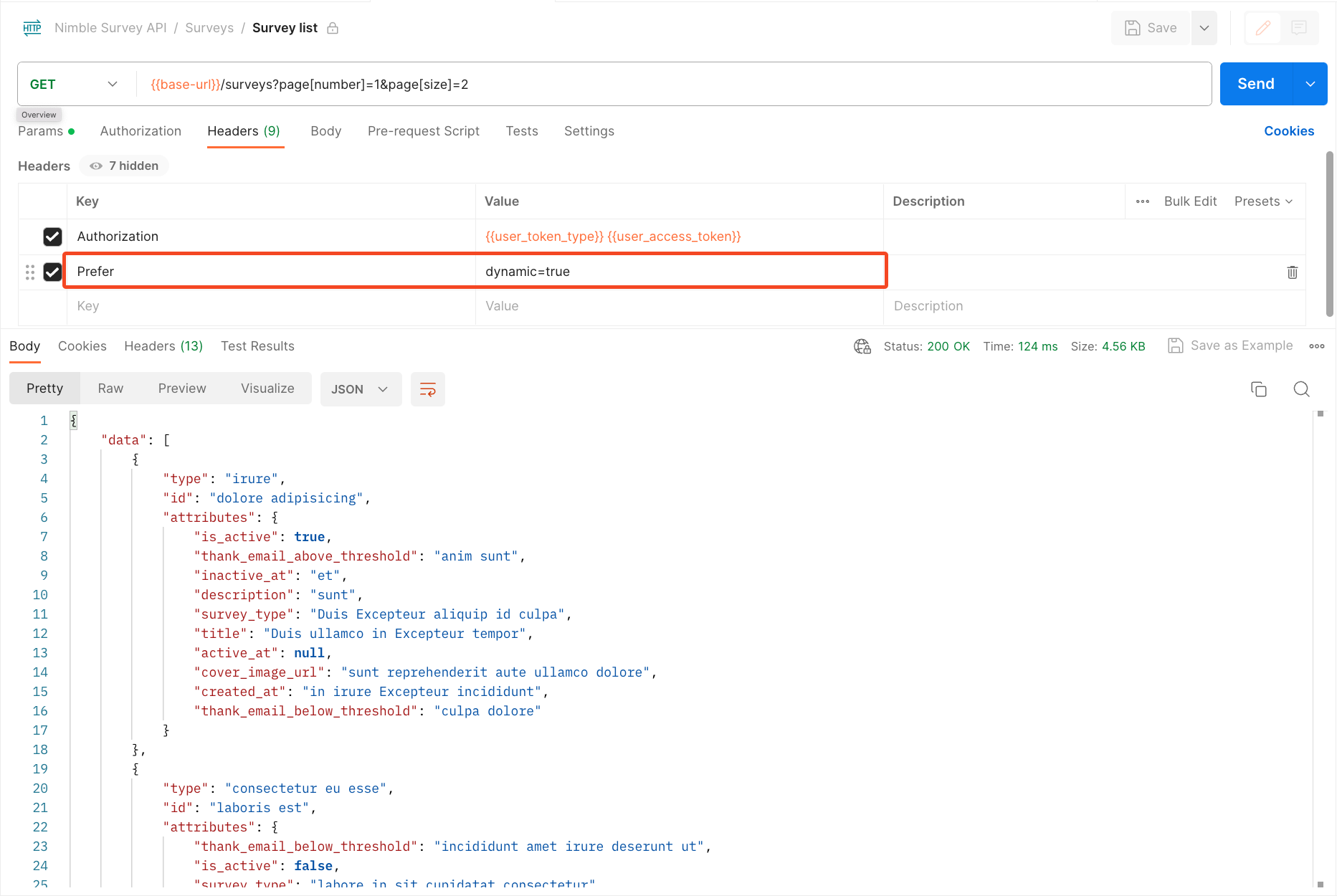Click the pencil edit icon

(x=1263, y=28)
